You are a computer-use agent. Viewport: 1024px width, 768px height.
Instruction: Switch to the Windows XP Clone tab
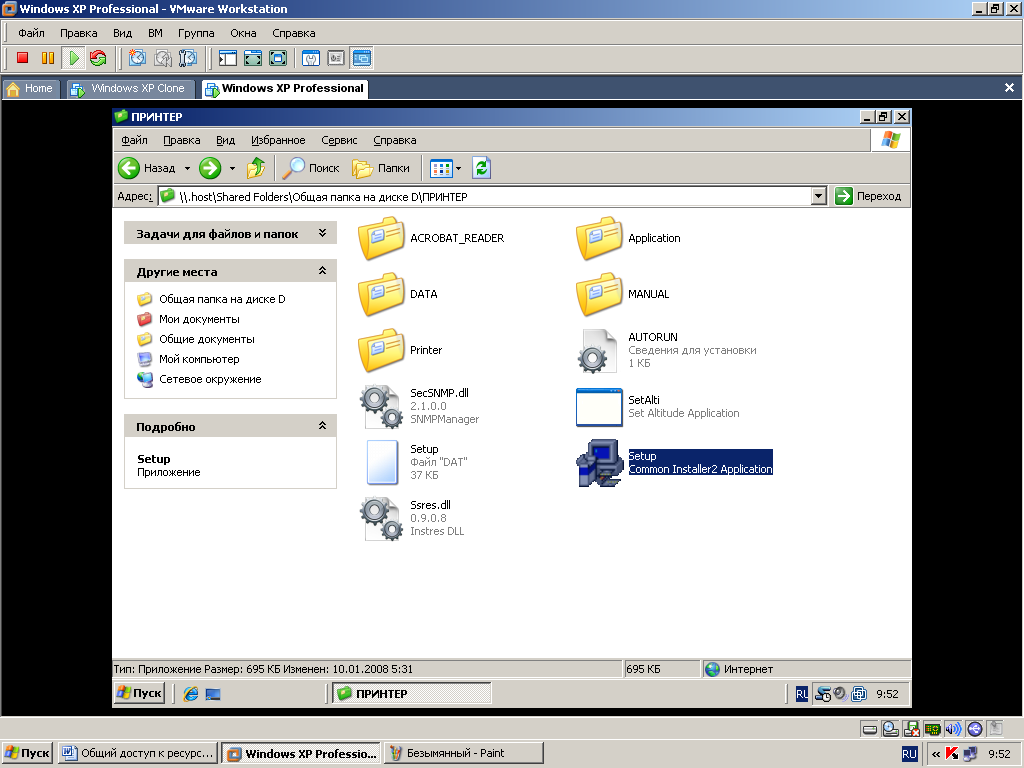[x=129, y=88]
